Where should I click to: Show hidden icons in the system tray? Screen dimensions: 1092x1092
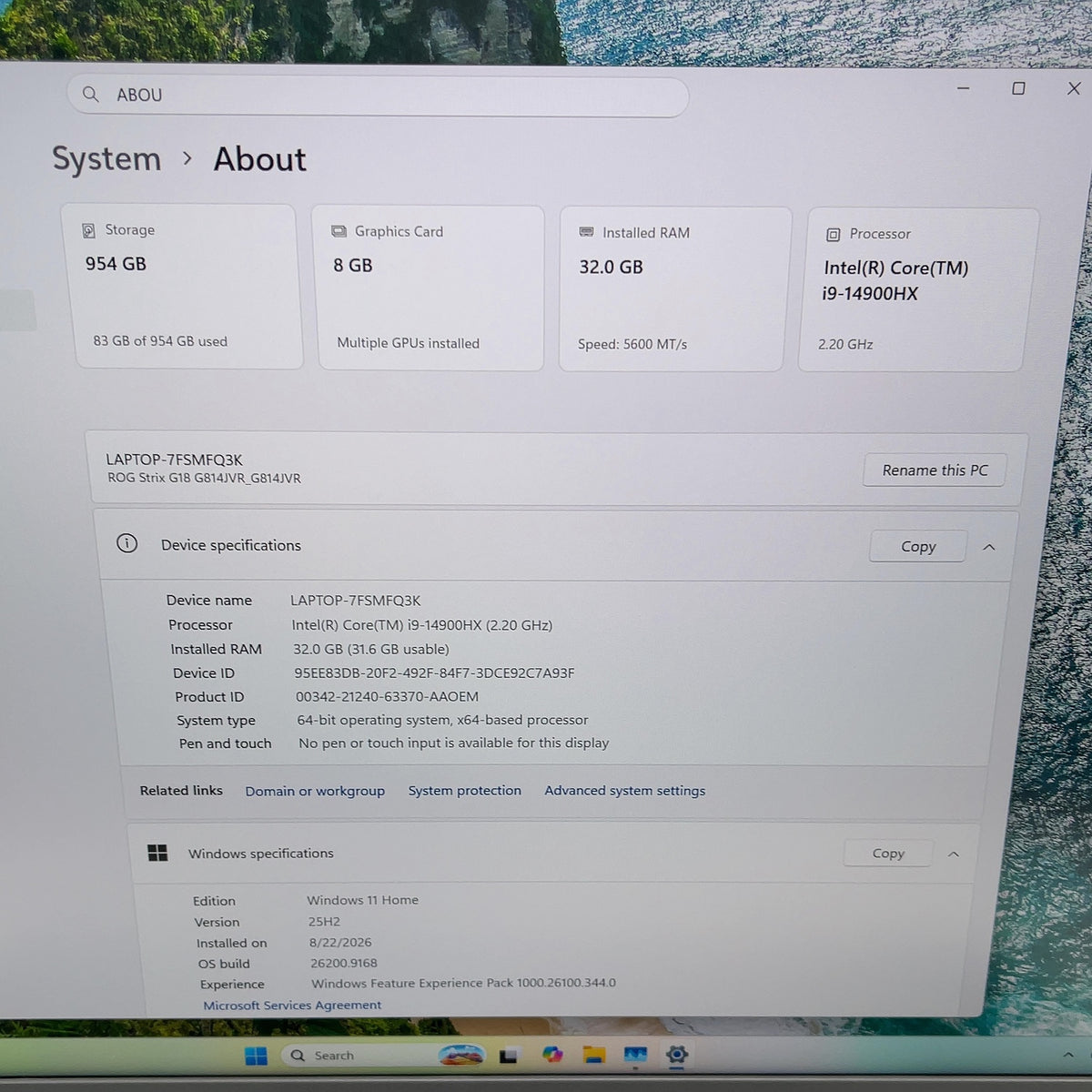pos(1068,1055)
